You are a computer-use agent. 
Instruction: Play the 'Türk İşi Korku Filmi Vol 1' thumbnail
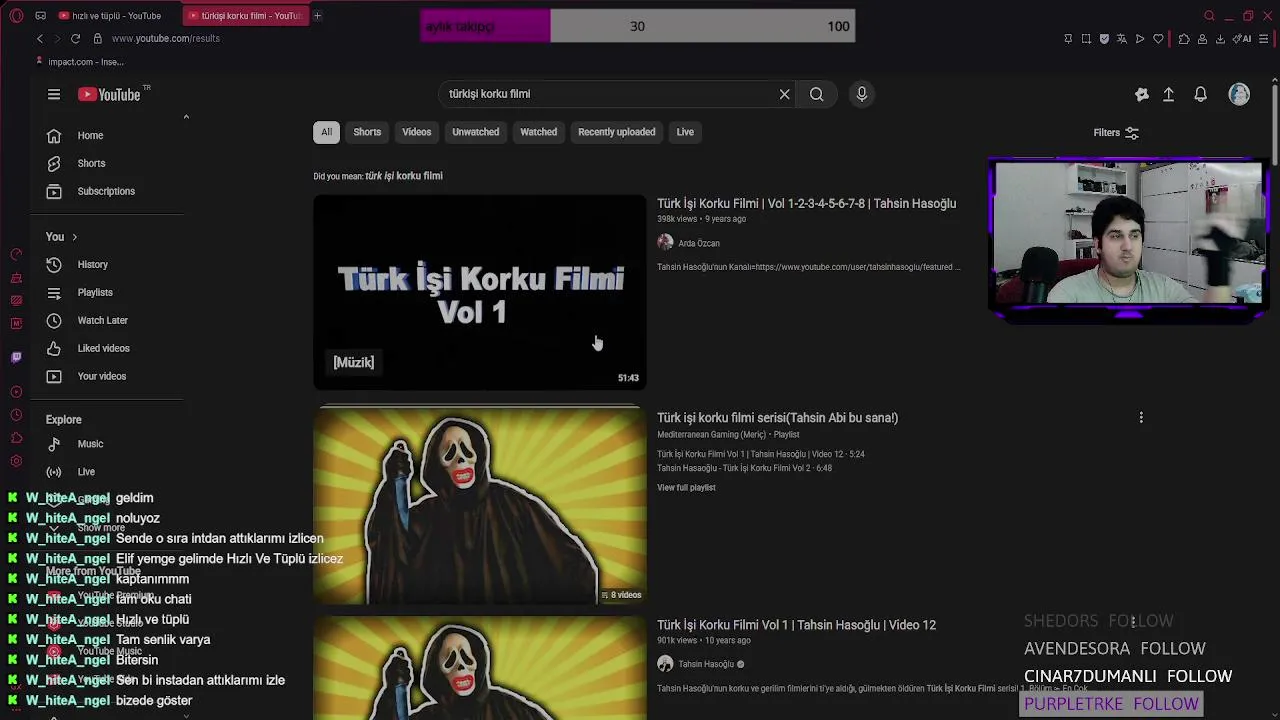pyautogui.click(x=480, y=292)
